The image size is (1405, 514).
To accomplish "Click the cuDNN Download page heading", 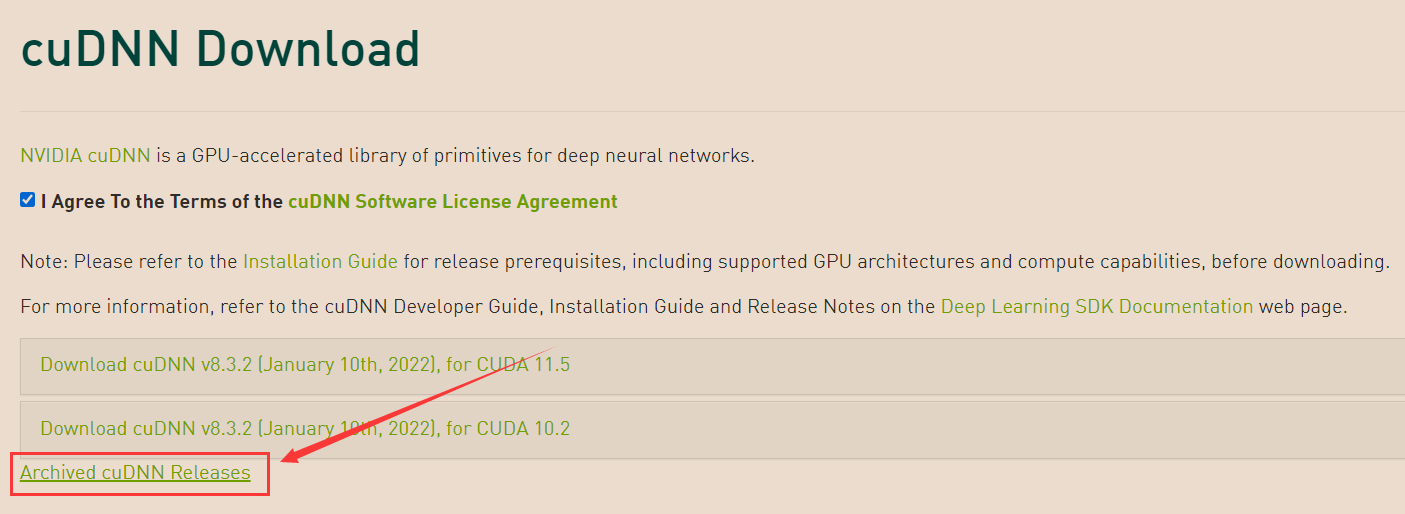I will (x=220, y=49).
